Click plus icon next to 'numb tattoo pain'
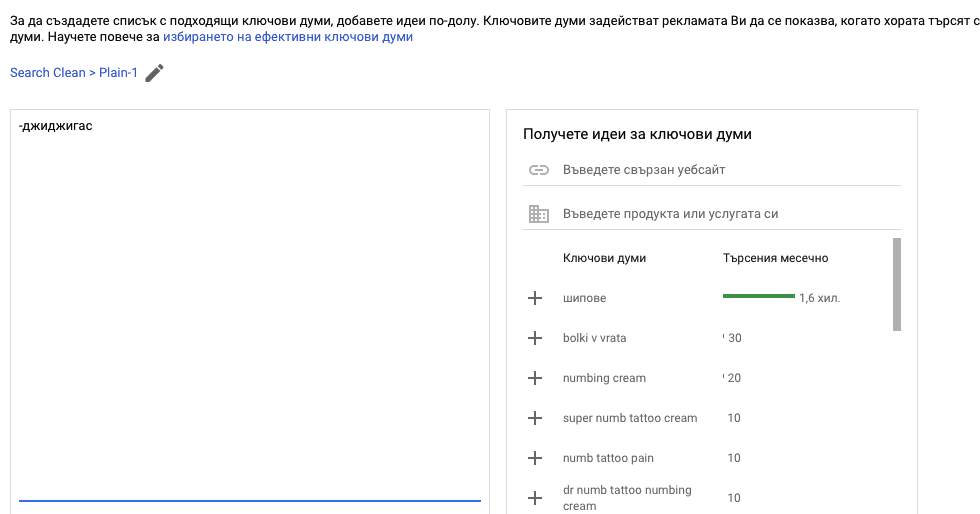Screen dimensions: 980x514 (x=535, y=458)
